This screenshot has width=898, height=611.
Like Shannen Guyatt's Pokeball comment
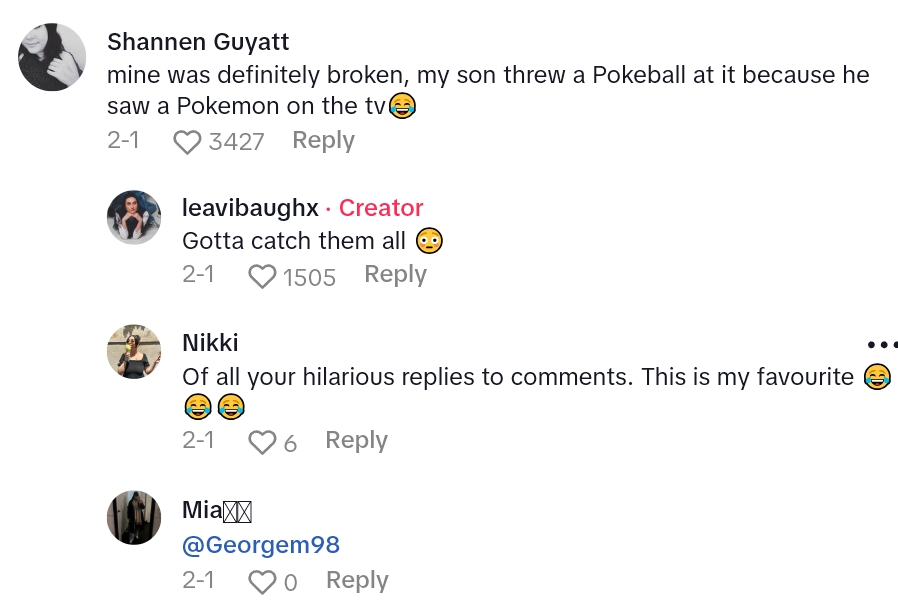[x=187, y=142]
